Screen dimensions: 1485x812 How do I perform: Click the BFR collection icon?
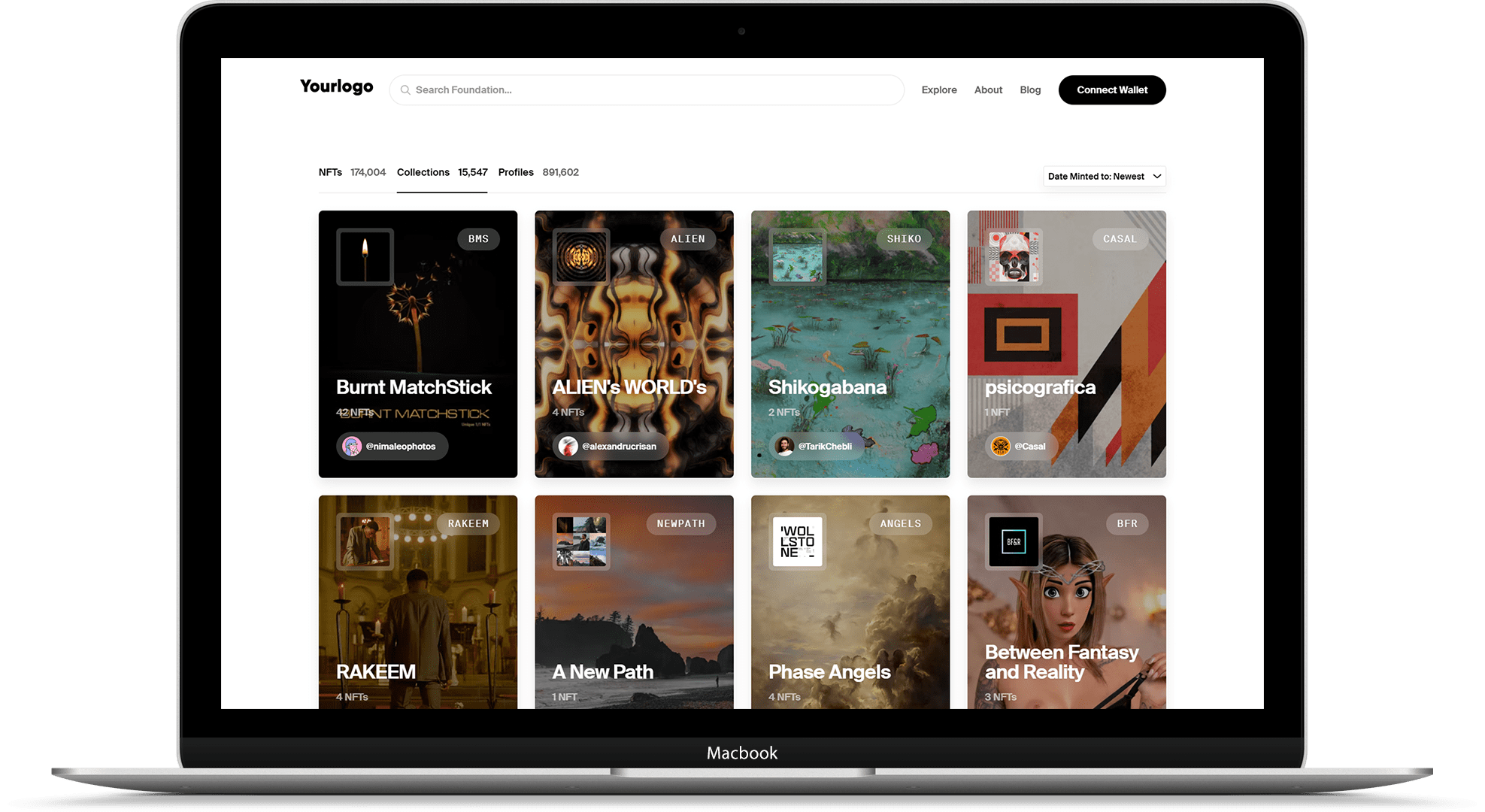click(1013, 542)
